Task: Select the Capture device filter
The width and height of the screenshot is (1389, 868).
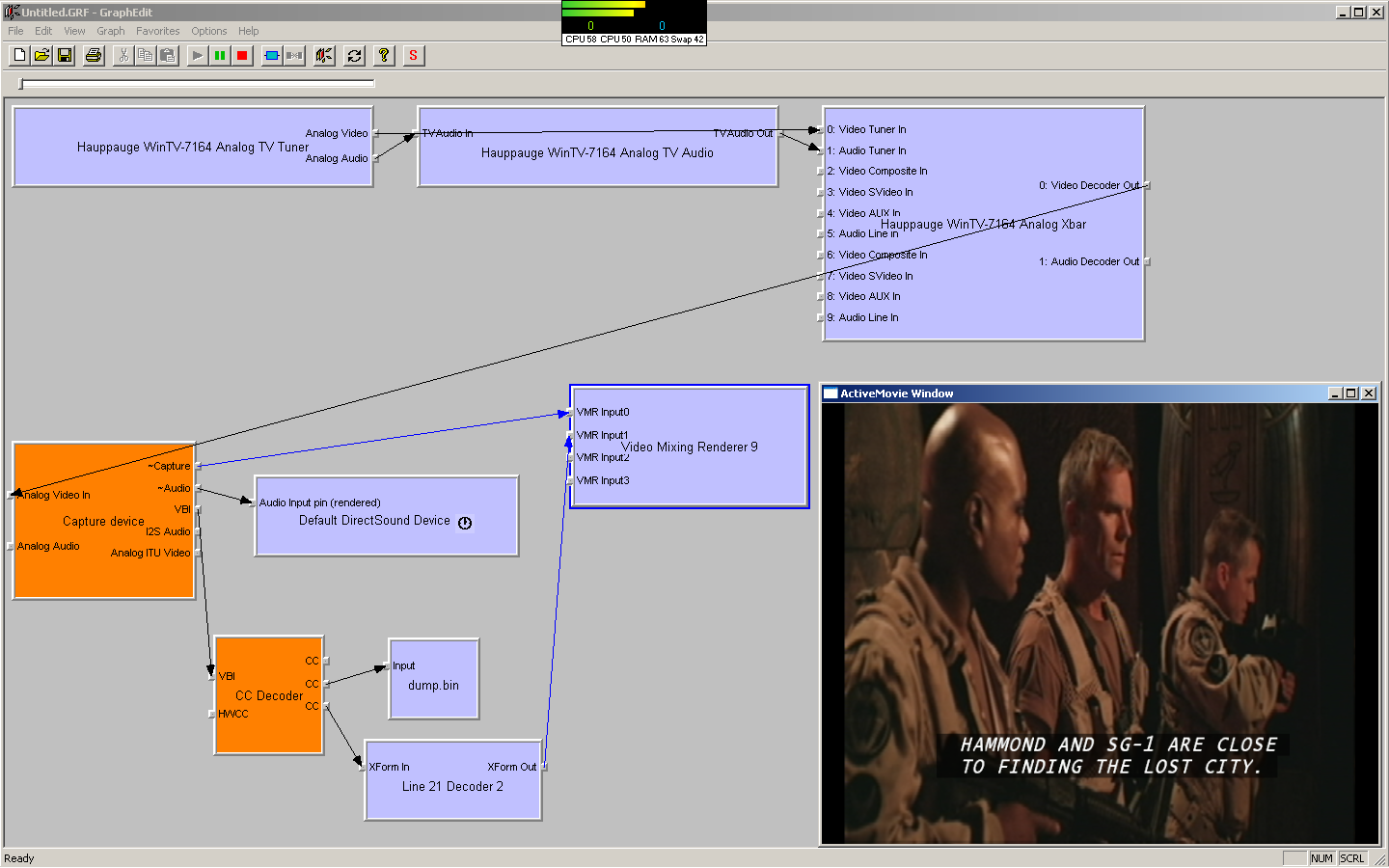Action: click(103, 521)
